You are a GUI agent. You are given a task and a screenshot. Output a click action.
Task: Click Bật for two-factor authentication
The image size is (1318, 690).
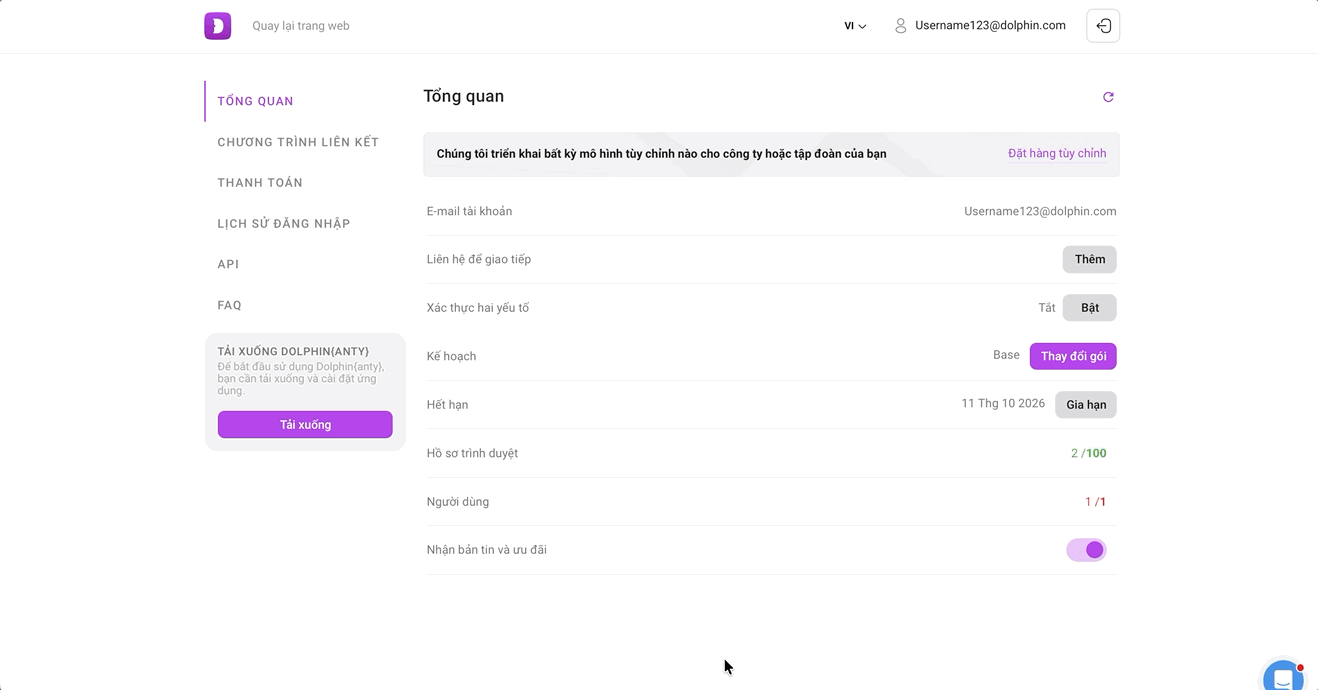click(x=1089, y=308)
